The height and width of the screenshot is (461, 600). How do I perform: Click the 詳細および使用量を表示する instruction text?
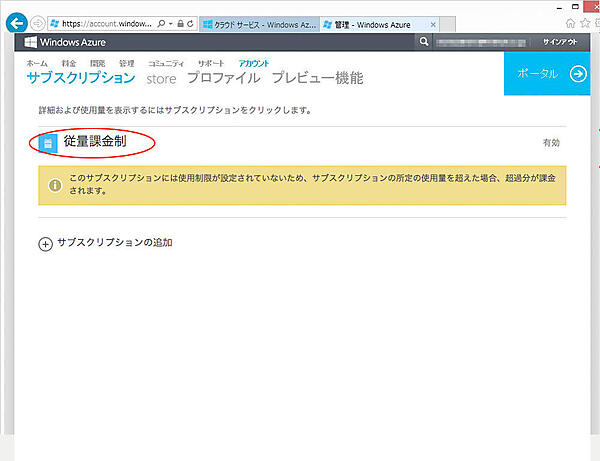[175, 110]
